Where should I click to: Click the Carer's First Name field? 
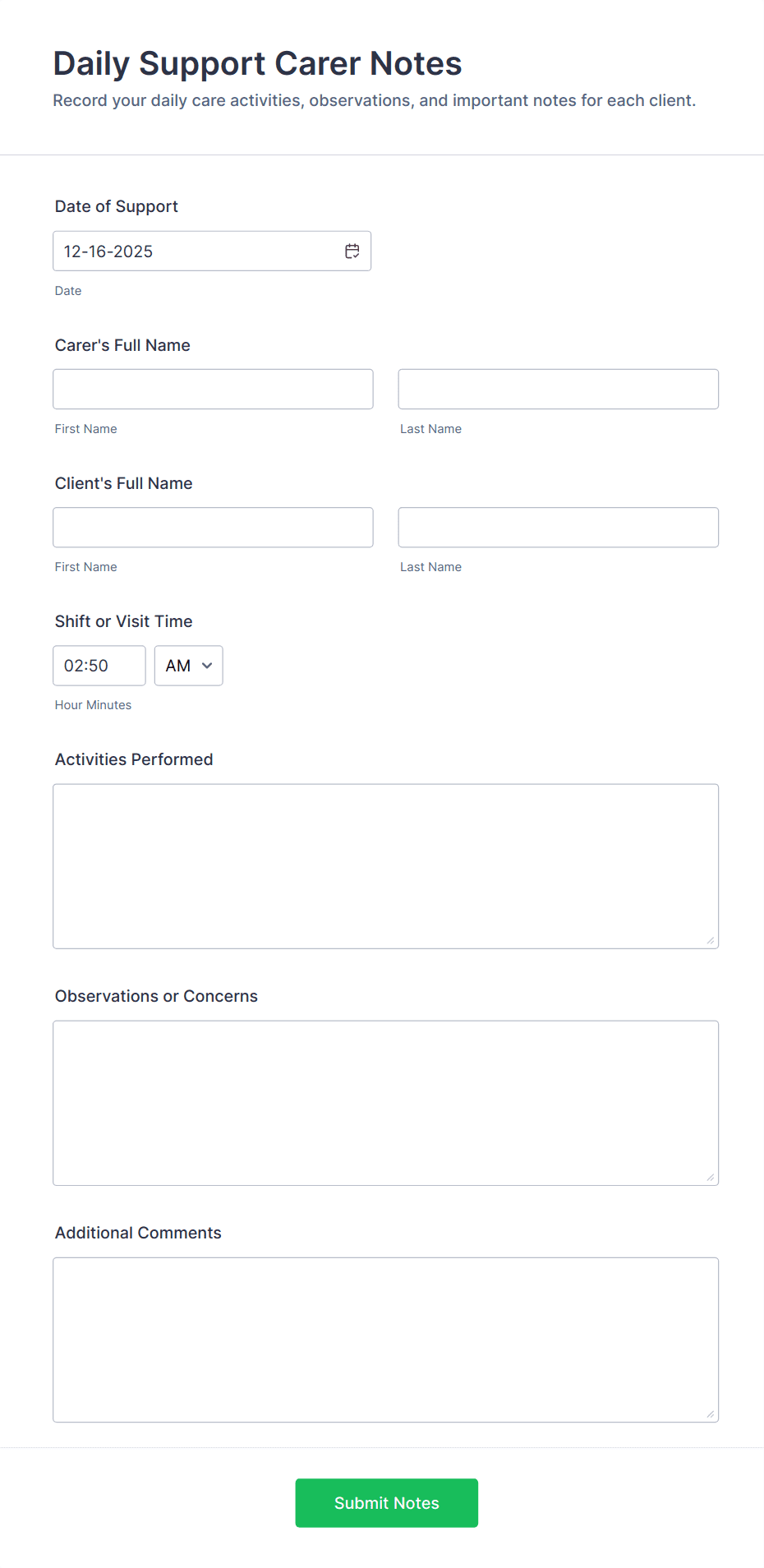click(213, 389)
